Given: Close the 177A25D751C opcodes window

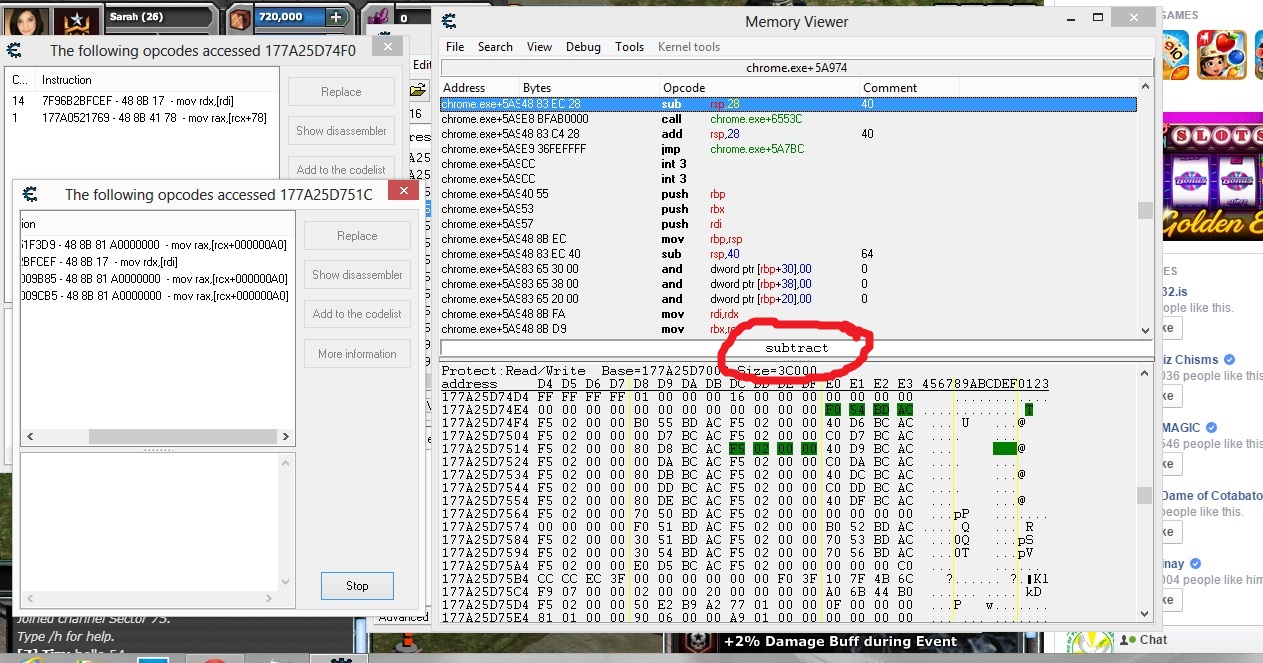Looking at the screenshot, I should pyautogui.click(x=403, y=192).
